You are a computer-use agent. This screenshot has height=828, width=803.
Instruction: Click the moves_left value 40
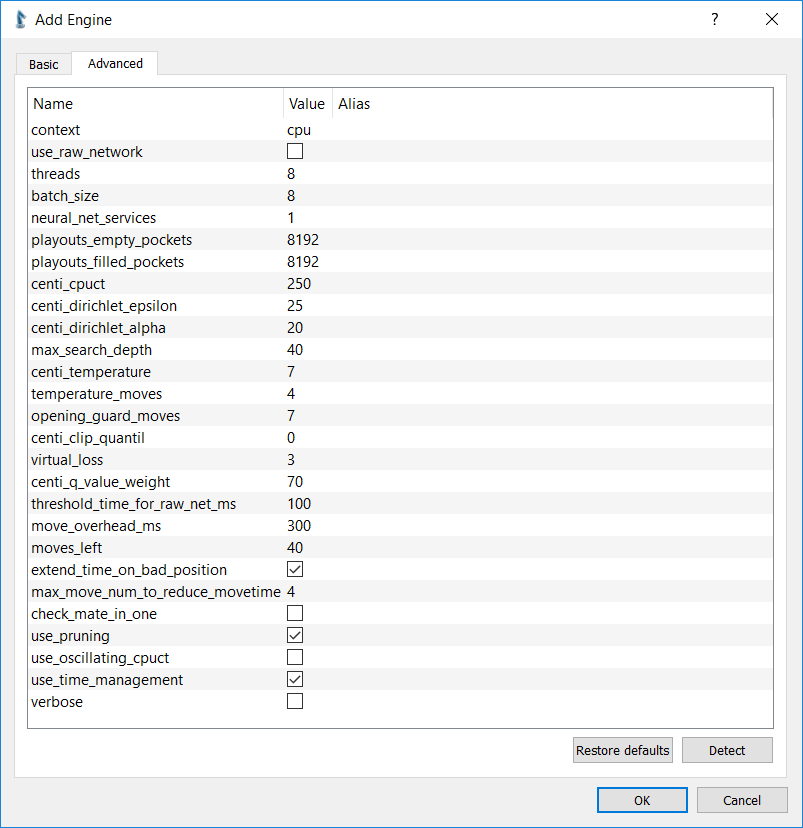click(x=295, y=548)
